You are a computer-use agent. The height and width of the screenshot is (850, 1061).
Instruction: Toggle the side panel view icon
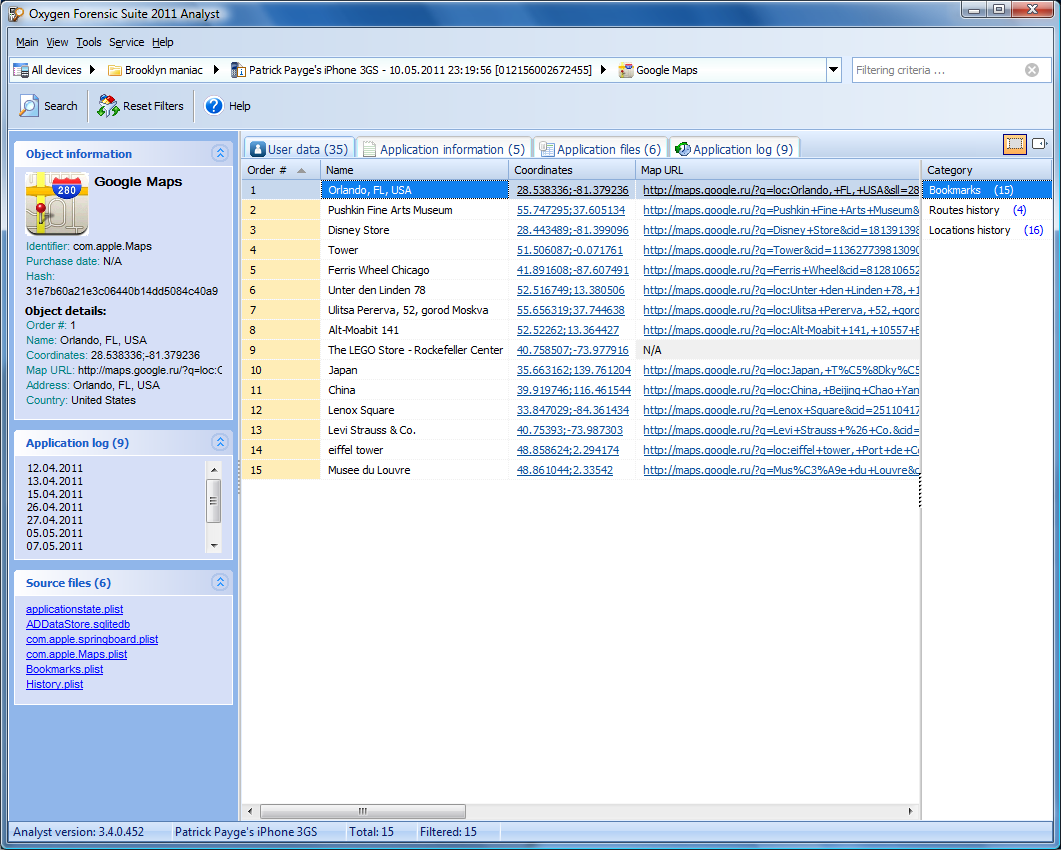tap(1041, 144)
